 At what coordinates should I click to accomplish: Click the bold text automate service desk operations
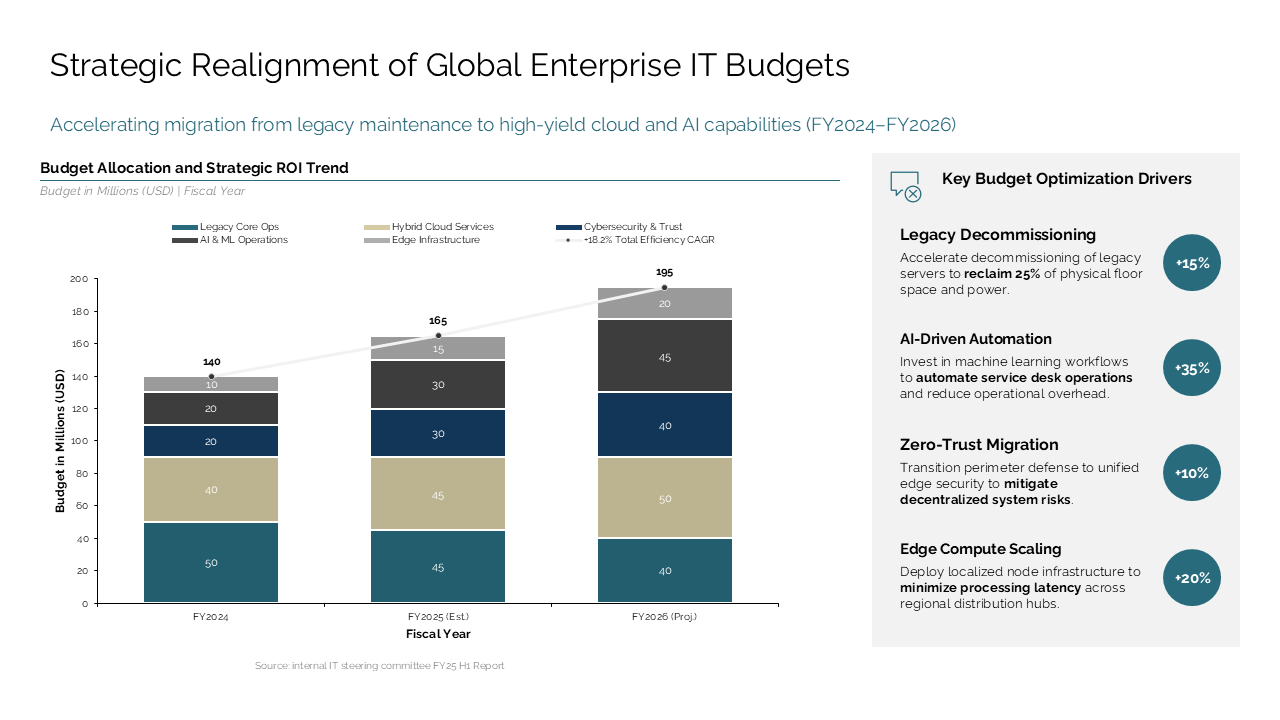point(1024,378)
